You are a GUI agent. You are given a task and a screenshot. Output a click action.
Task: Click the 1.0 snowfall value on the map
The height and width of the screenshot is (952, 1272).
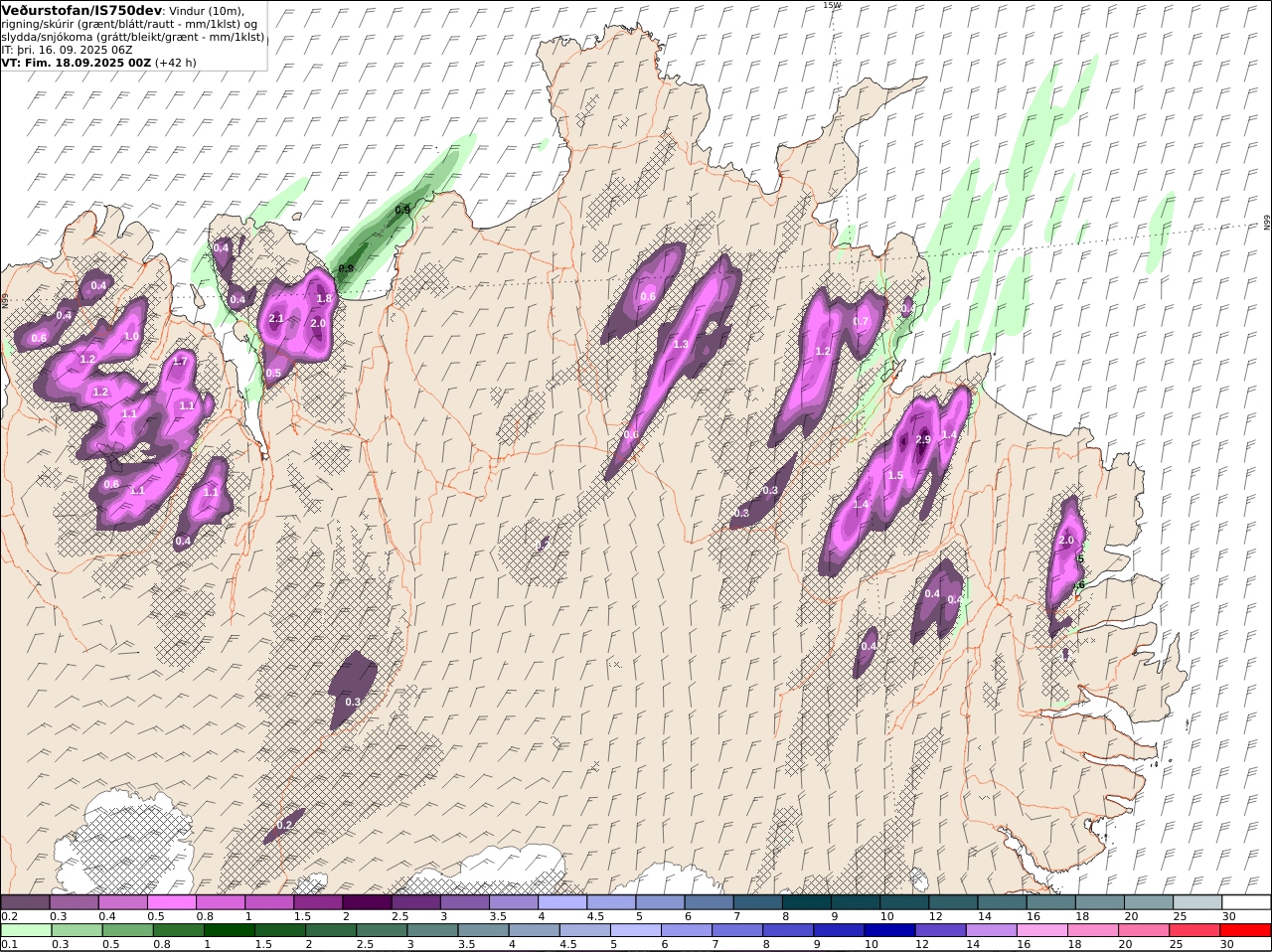coord(131,337)
